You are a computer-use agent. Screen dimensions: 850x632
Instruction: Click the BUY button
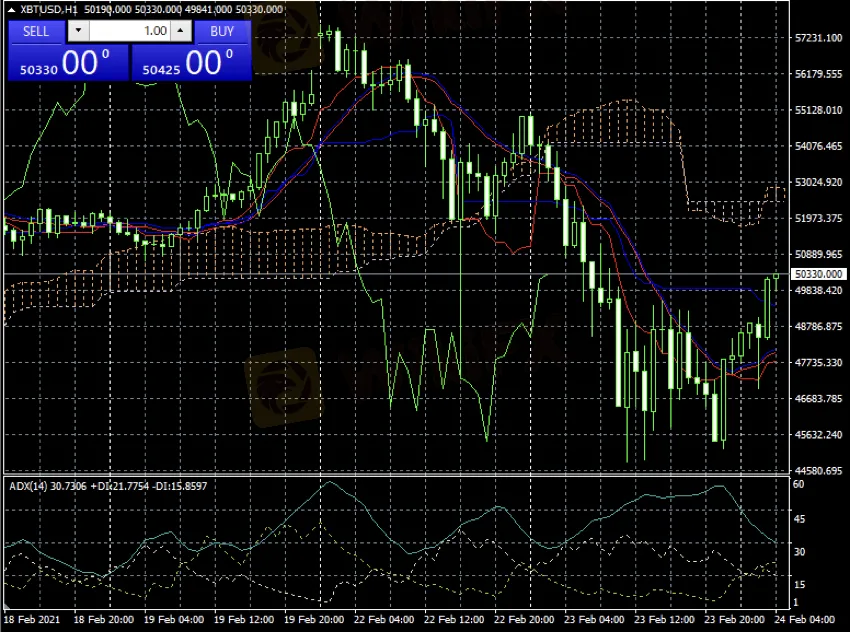222,31
